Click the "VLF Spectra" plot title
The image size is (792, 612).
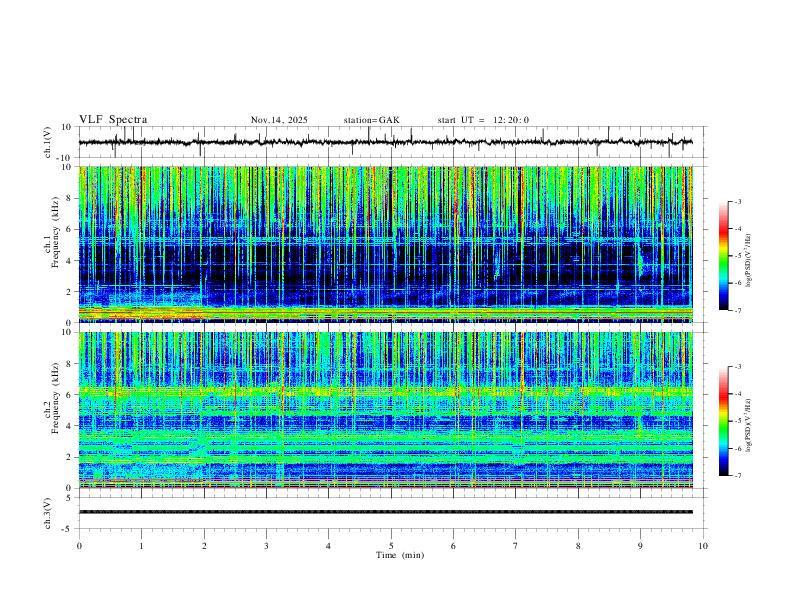(x=113, y=120)
